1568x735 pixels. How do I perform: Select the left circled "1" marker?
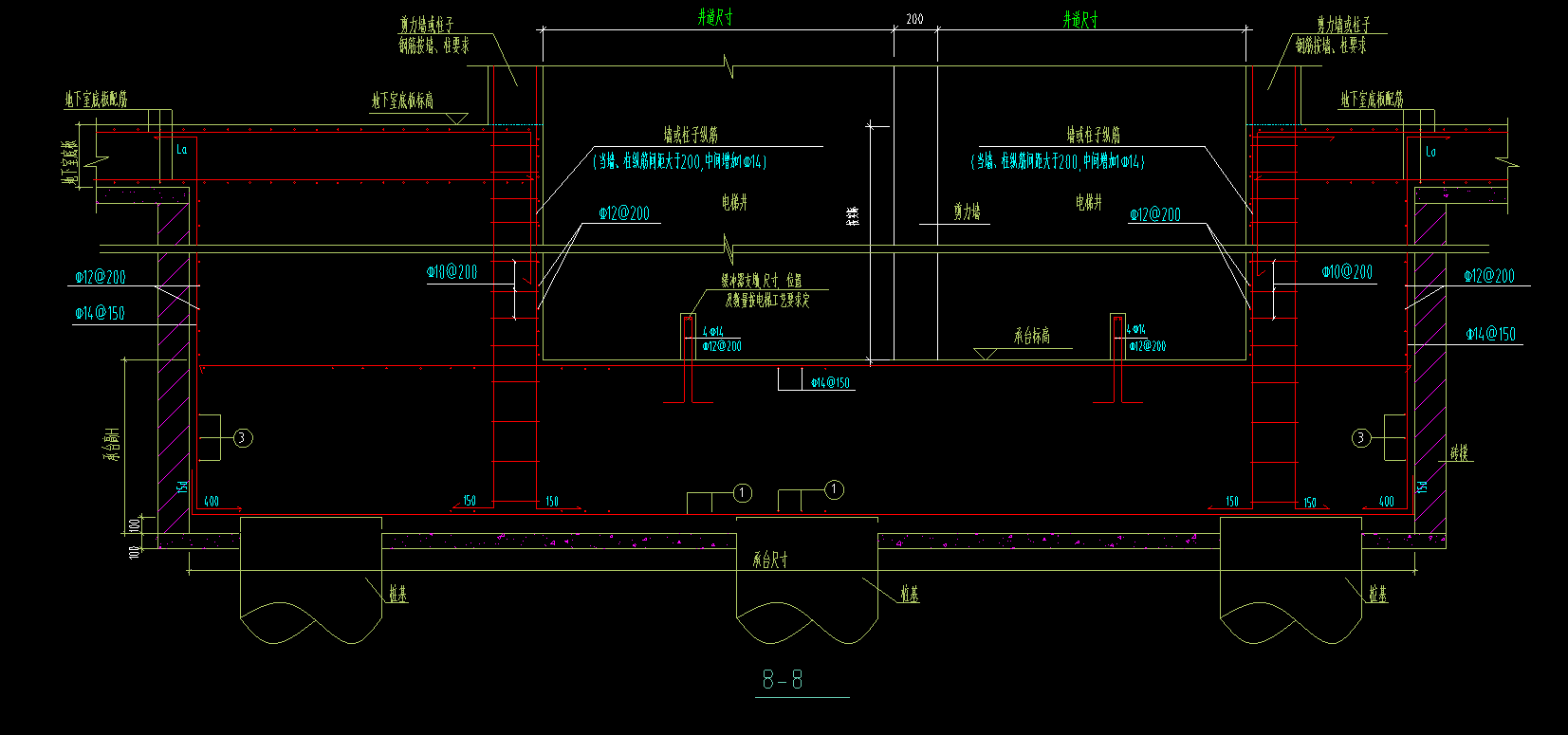[x=743, y=493]
